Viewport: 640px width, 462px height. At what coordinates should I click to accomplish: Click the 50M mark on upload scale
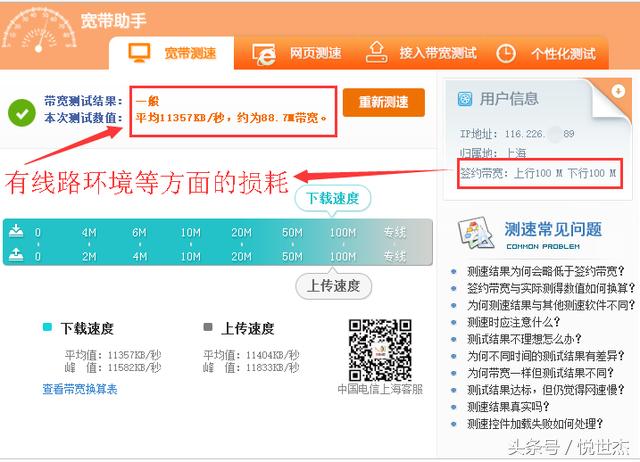(292, 256)
